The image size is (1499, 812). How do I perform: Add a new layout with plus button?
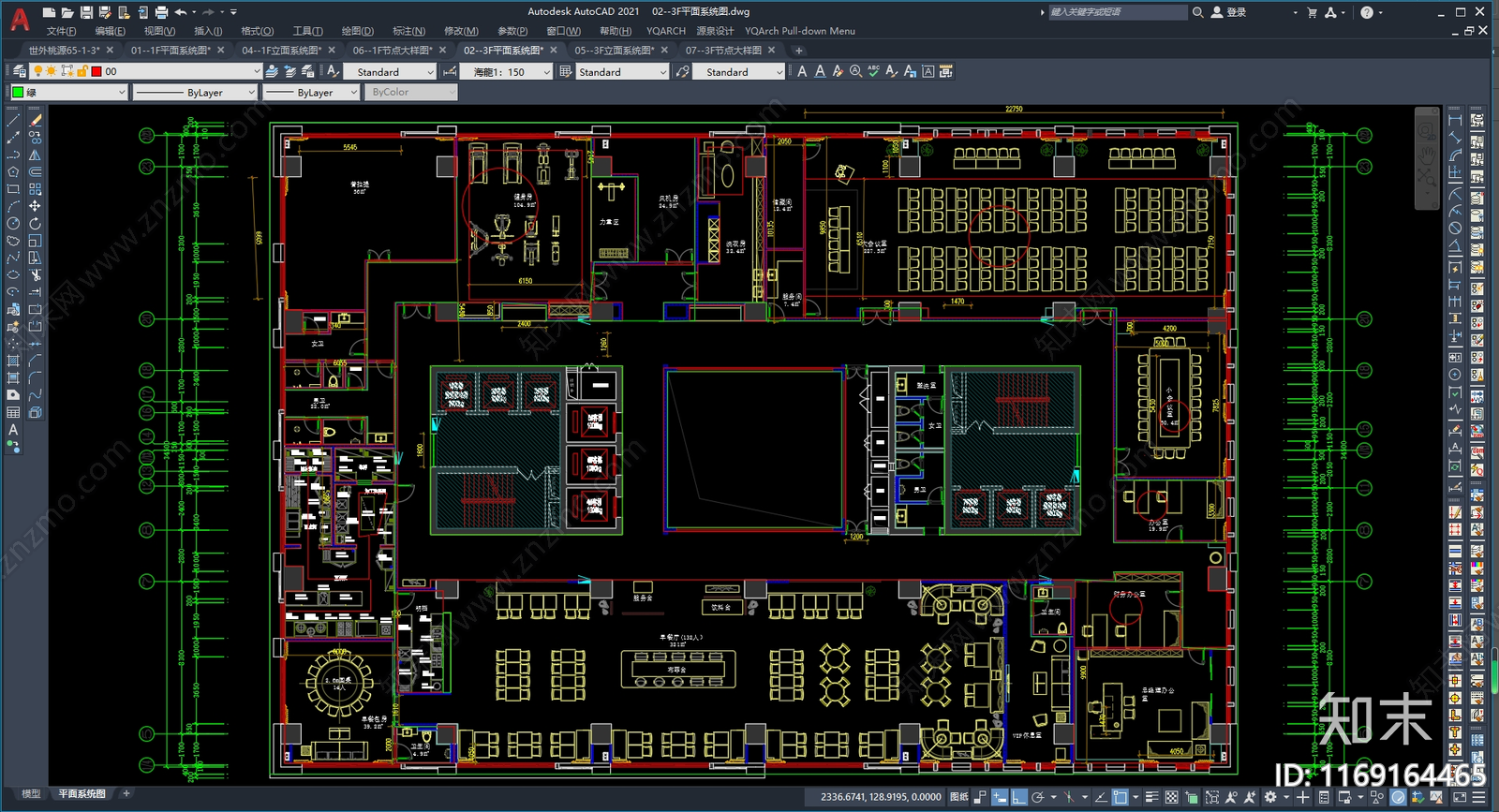126,793
